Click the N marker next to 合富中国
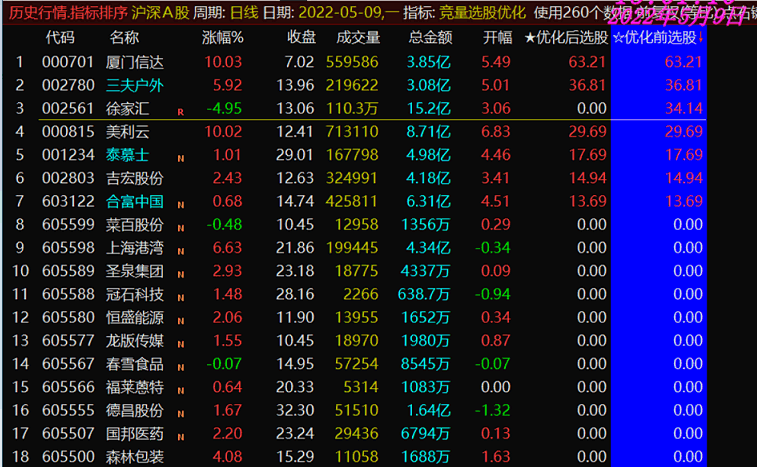Image resolution: width=757 pixels, height=467 pixels. [x=181, y=205]
